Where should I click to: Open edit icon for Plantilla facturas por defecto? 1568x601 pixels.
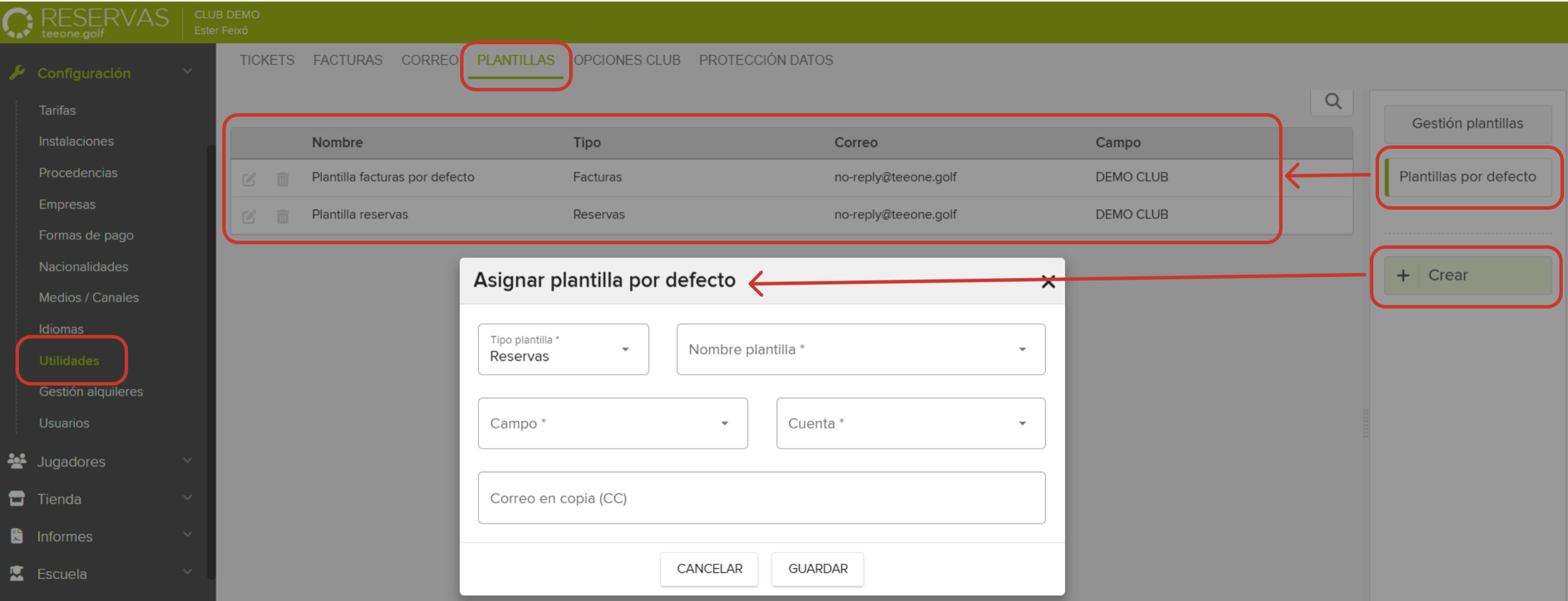[x=249, y=180]
